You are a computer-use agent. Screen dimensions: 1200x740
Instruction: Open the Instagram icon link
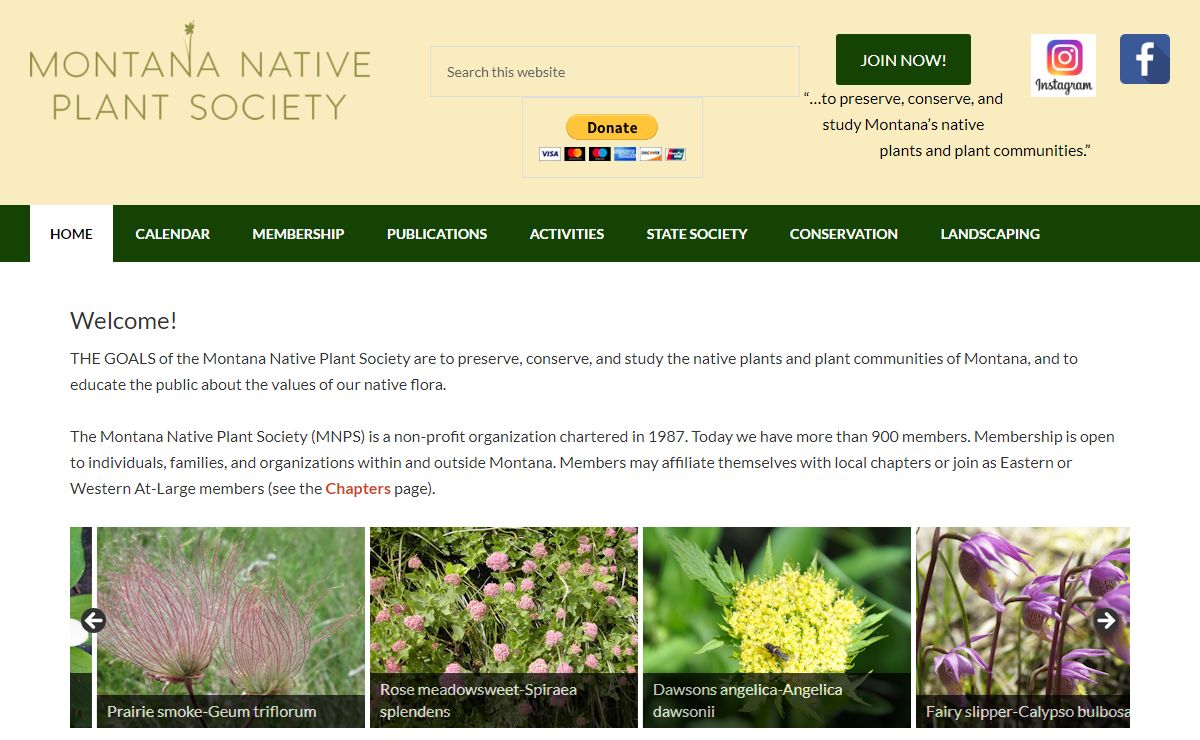pos(1063,65)
